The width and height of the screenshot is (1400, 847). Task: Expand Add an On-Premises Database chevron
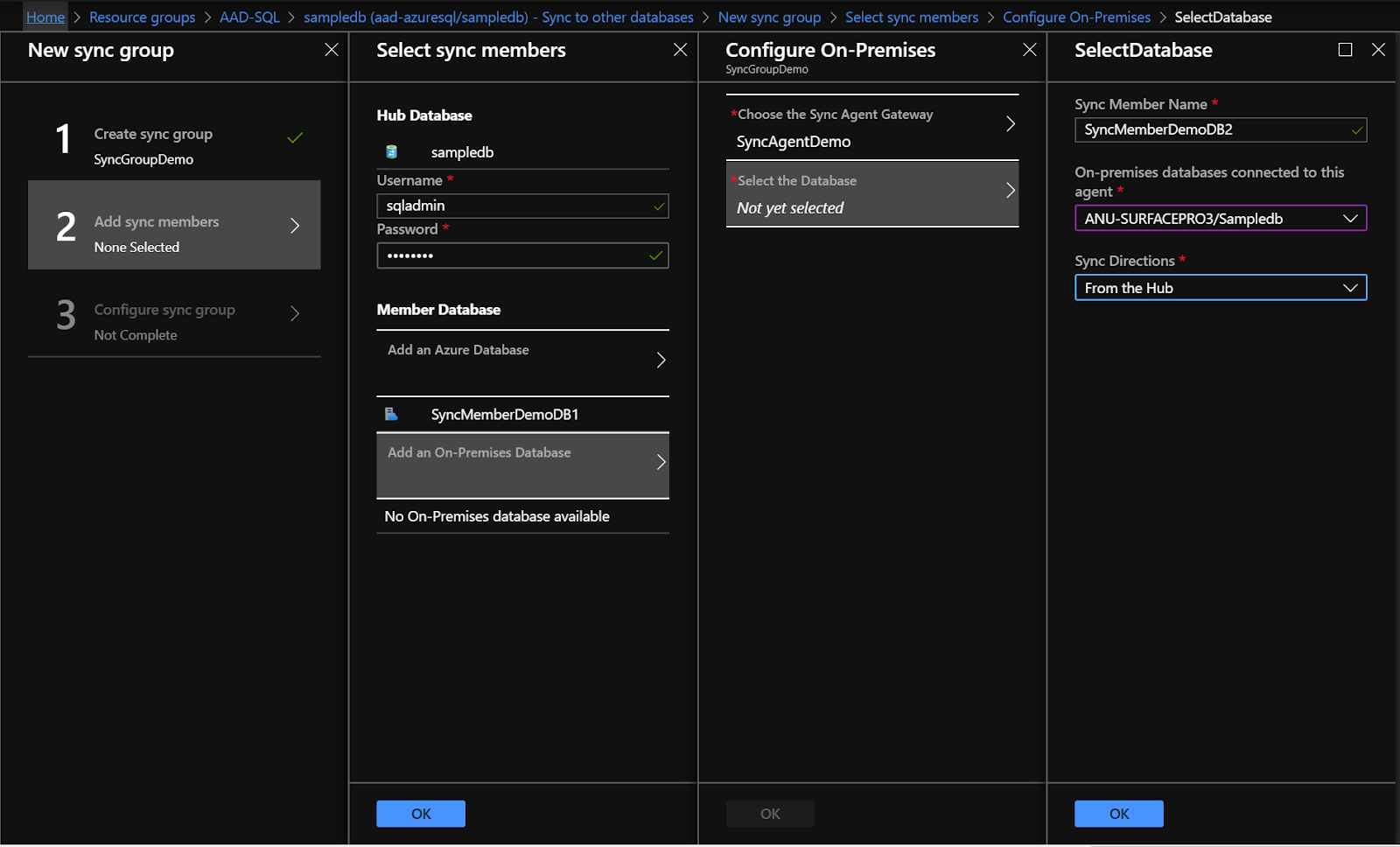(x=661, y=462)
